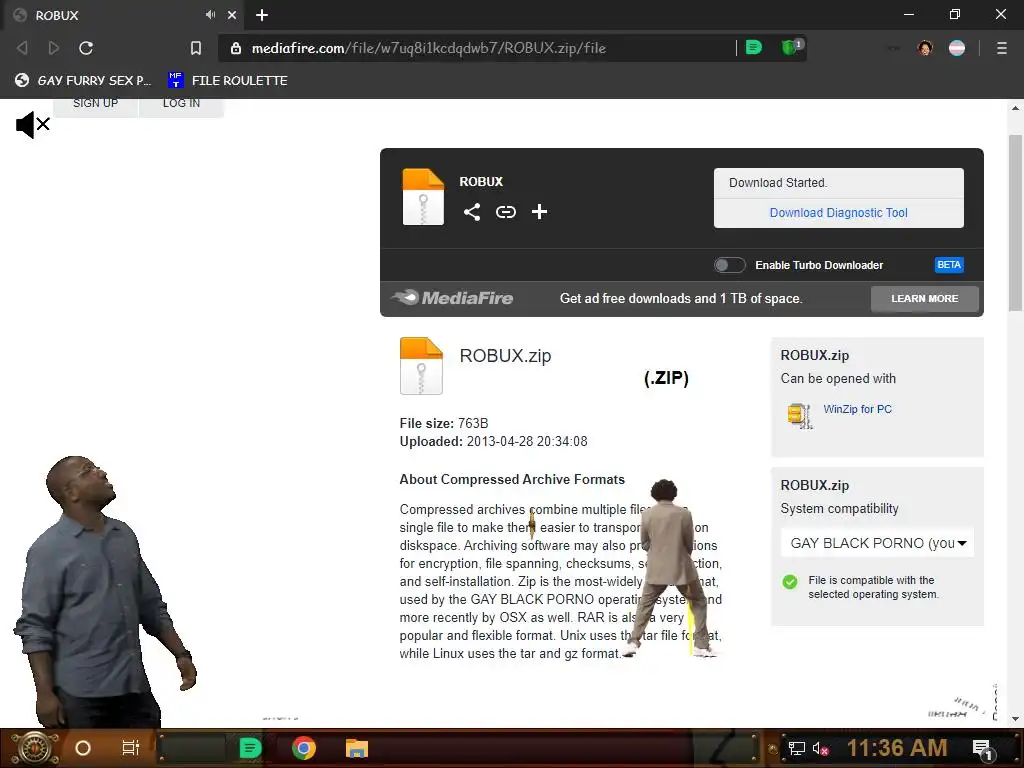Click the ROBUX.zip file icon below banner
Image resolution: width=1024 pixels, height=768 pixels.
pos(421,366)
